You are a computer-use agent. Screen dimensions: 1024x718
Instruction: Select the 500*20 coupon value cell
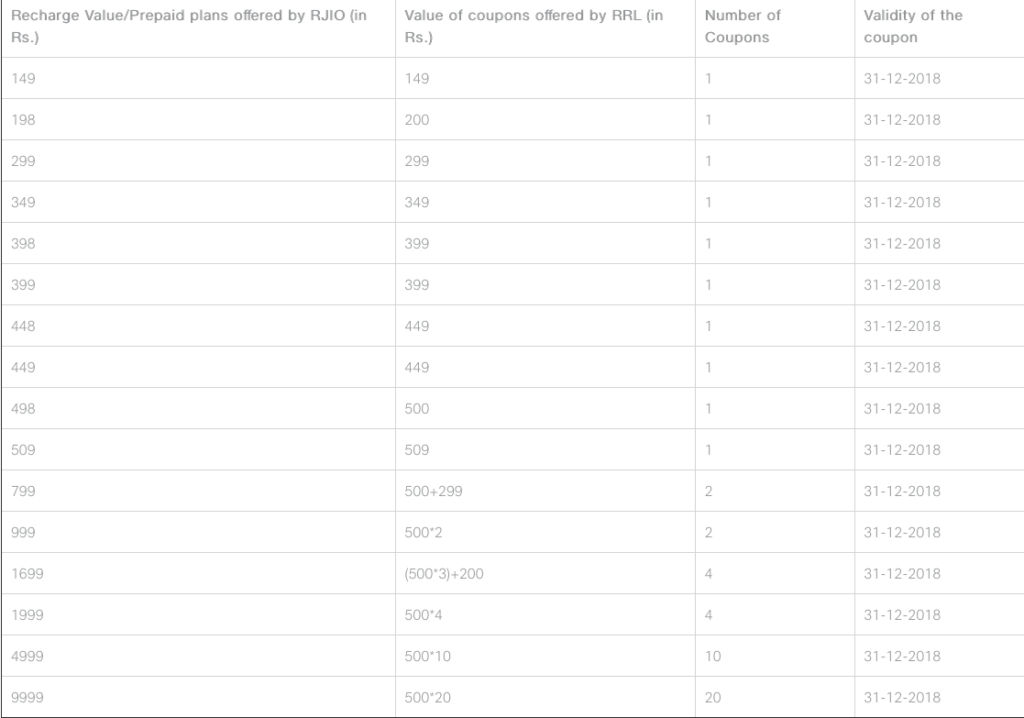tap(545, 696)
